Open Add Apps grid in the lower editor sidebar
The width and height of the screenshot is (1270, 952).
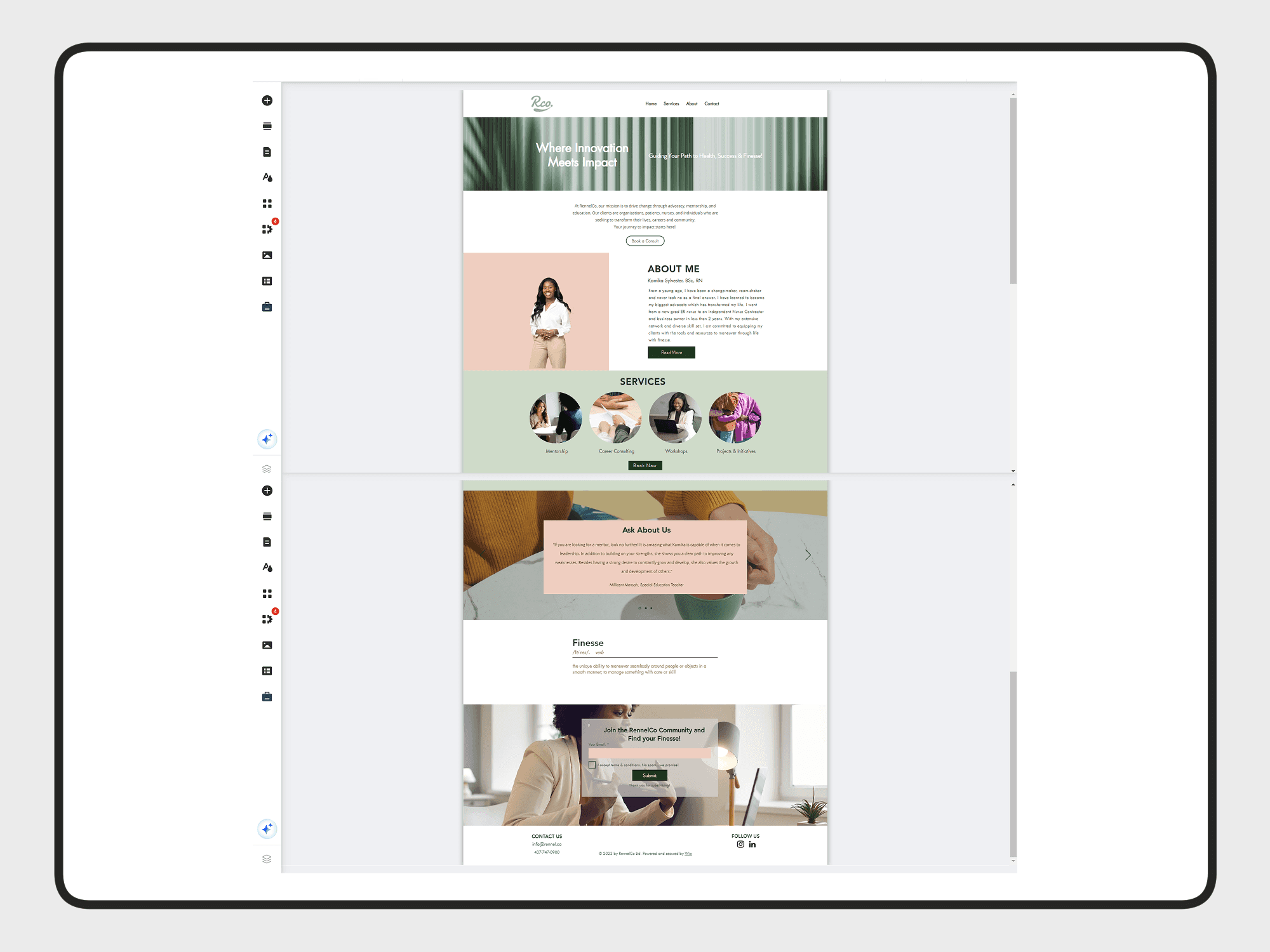tap(267, 593)
